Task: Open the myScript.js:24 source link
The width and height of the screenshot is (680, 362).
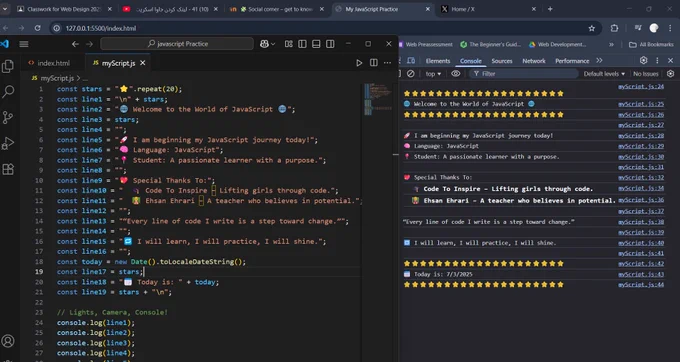Action: (x=641, y=87)
